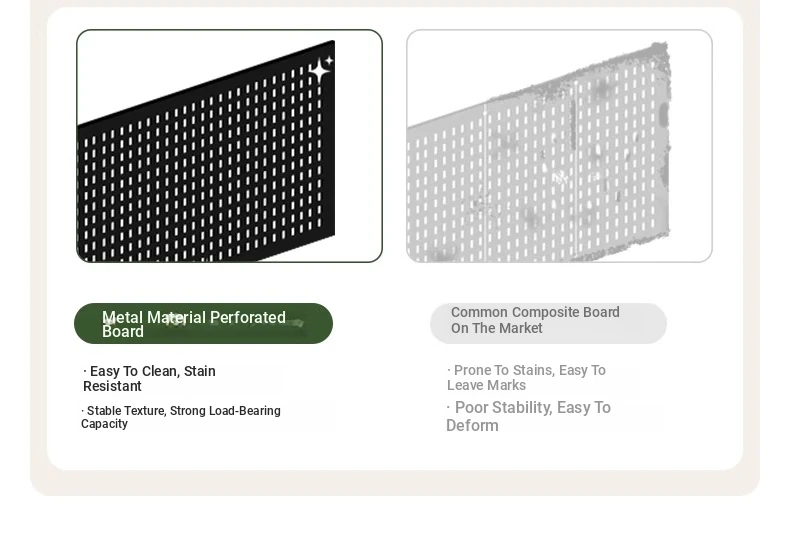Click the word Deform in gray text

tap(473, 426)
